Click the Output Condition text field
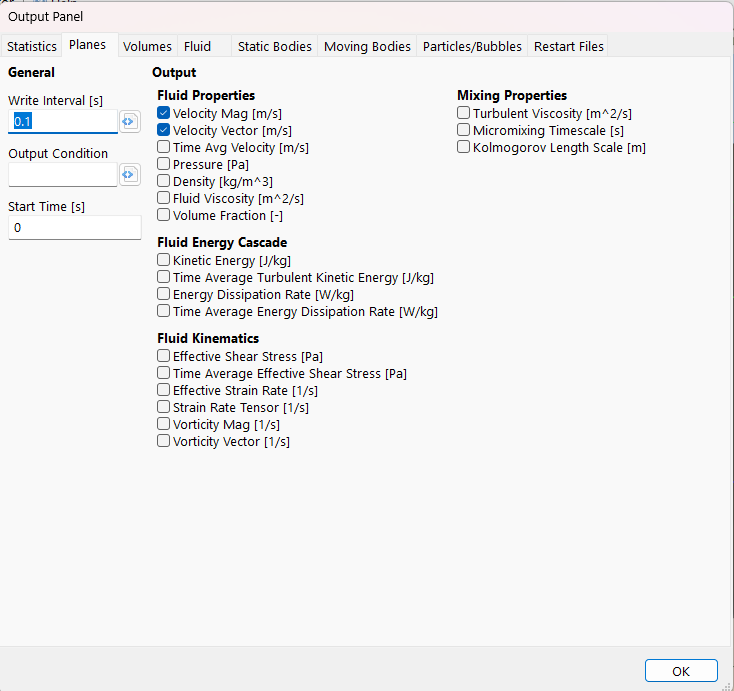734x691 pixels. pos(63,175)
